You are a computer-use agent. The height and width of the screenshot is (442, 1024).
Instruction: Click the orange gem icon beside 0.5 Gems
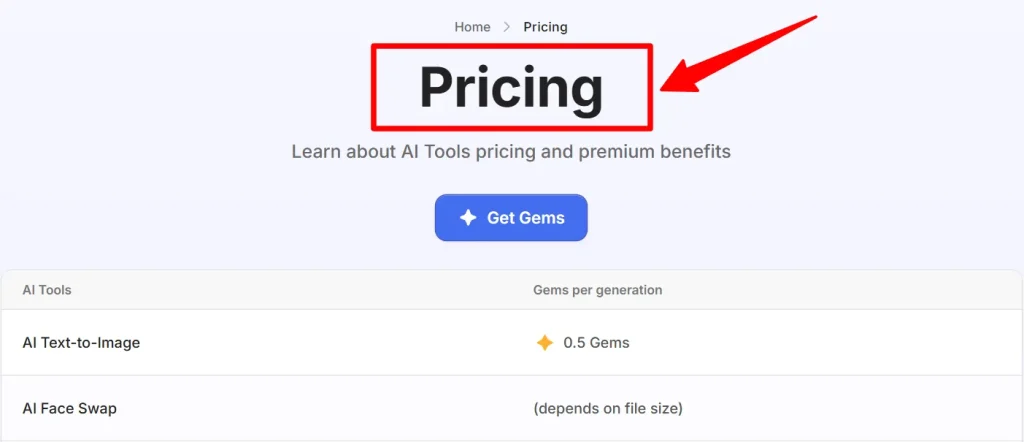tap(544, 343)
